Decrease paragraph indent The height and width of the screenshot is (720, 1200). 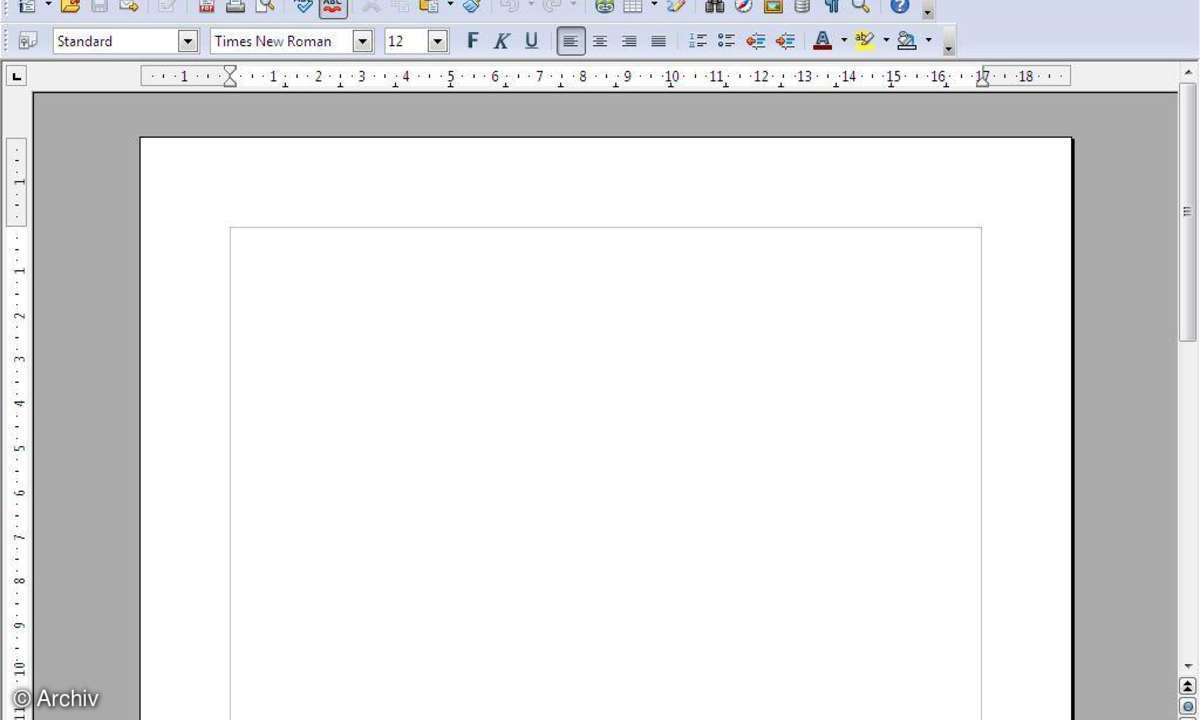coord(756,41)
